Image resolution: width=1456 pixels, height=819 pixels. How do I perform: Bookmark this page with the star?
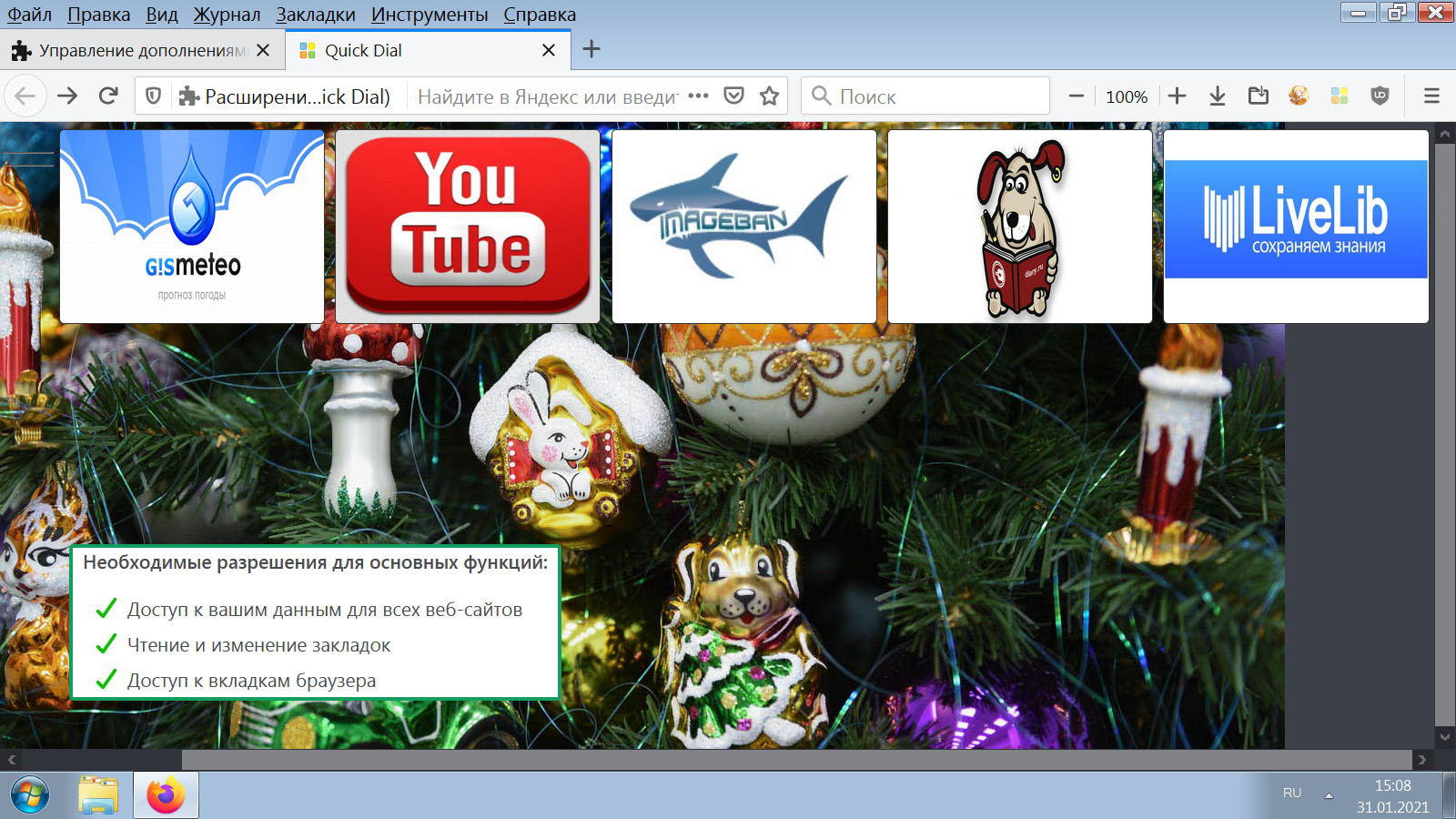770,96
